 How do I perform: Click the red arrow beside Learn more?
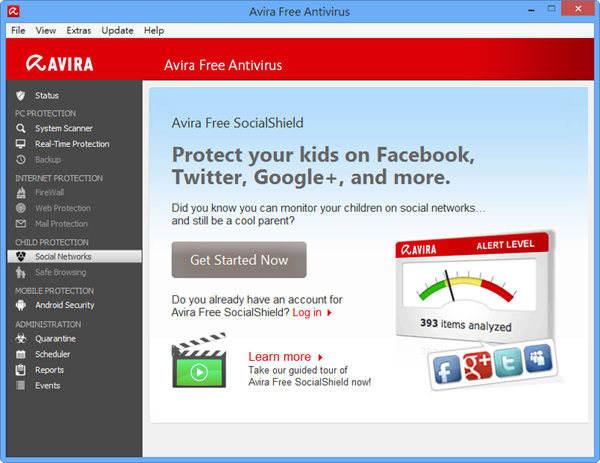pyautogui.click(x=320, y=357)
